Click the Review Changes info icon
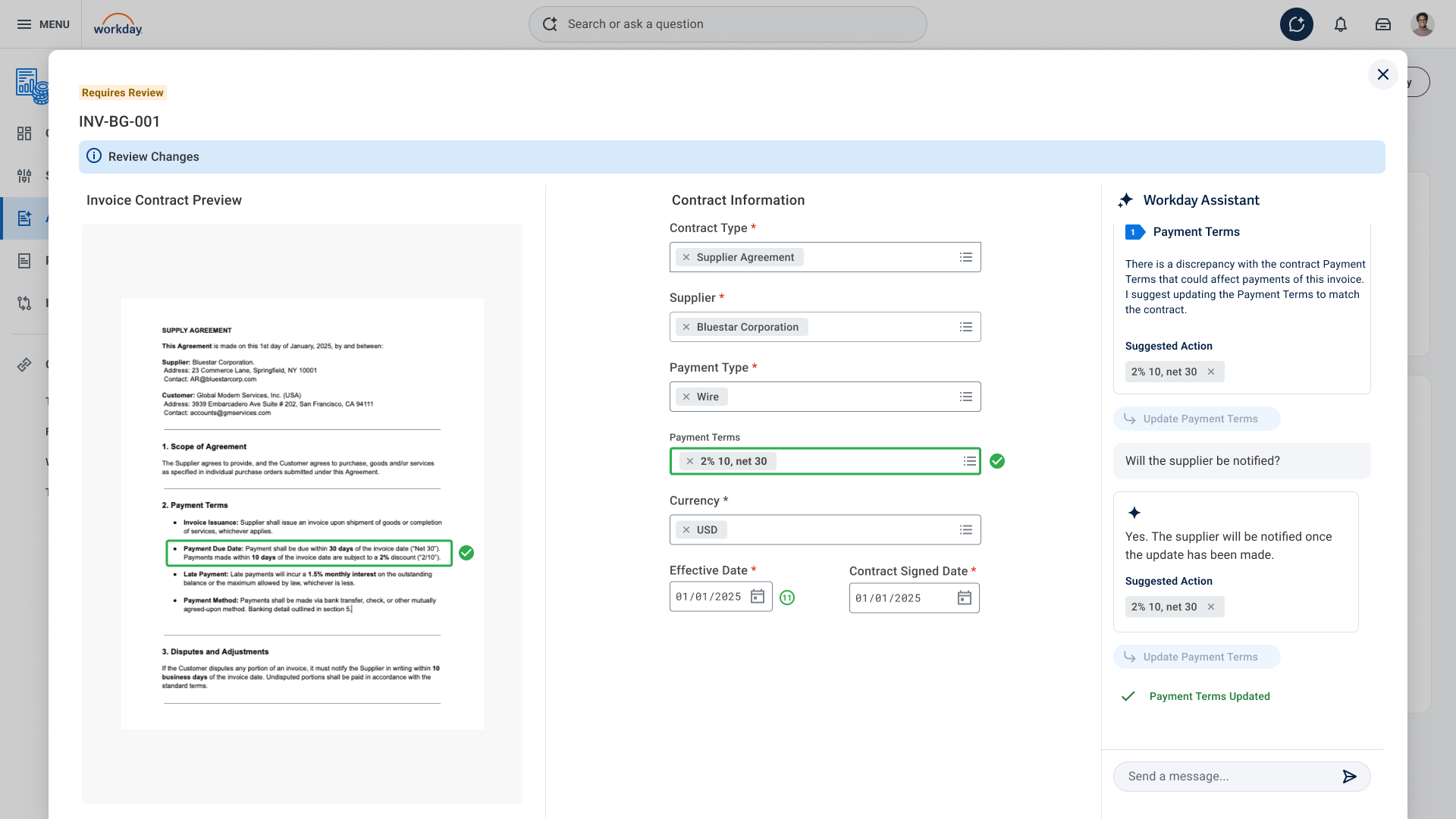 click(x=94, y=156)
